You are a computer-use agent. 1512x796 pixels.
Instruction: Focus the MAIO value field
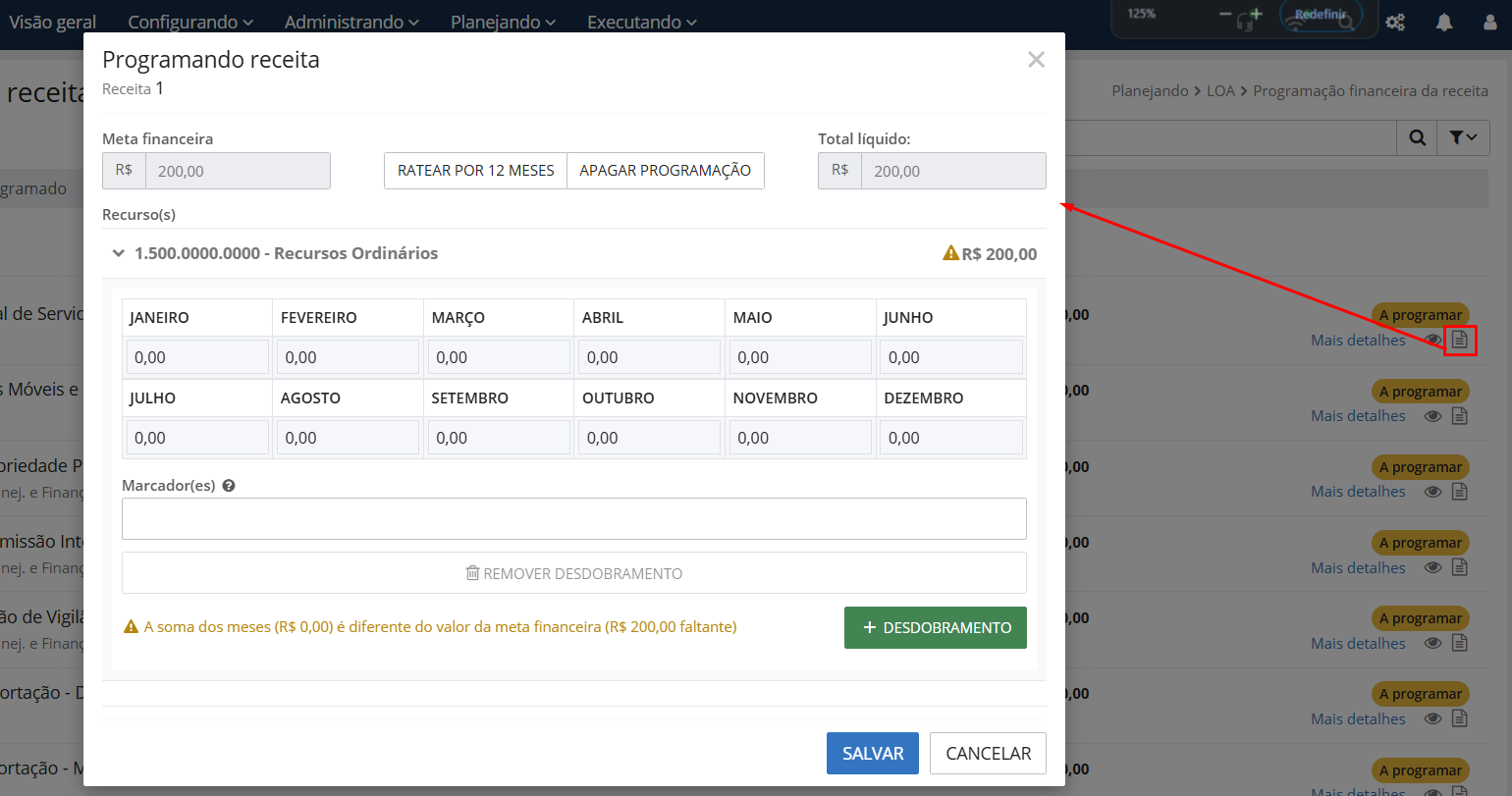(x=800, y=357)
